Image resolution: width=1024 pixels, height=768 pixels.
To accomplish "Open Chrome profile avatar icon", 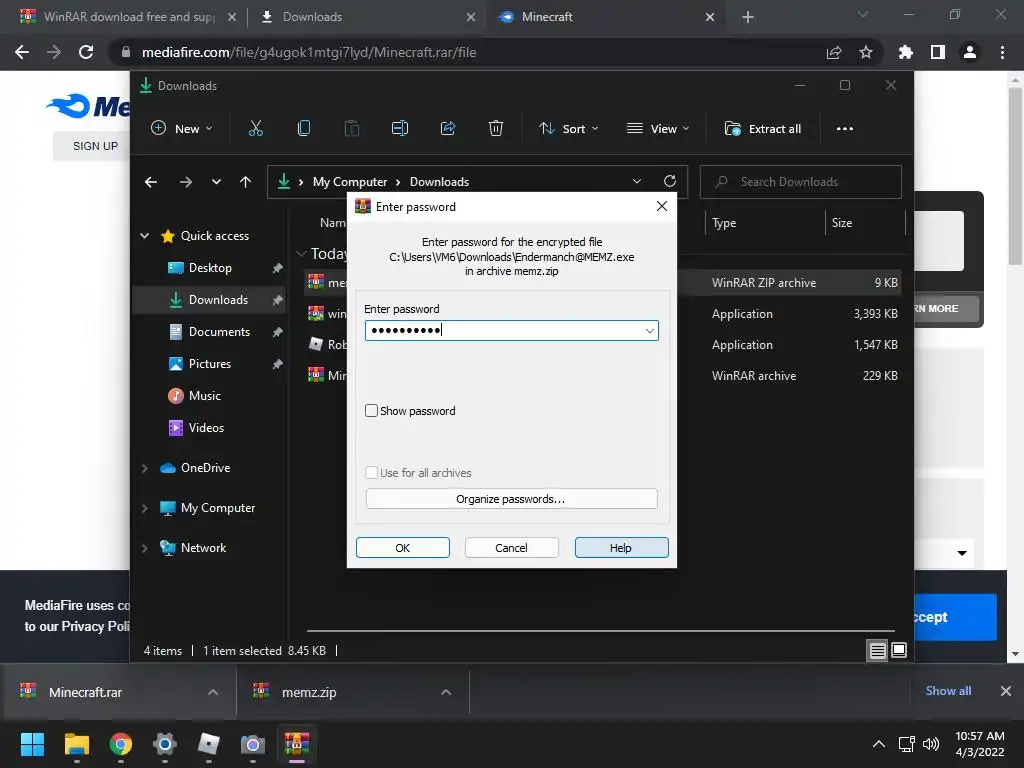I will pos(970,52).
